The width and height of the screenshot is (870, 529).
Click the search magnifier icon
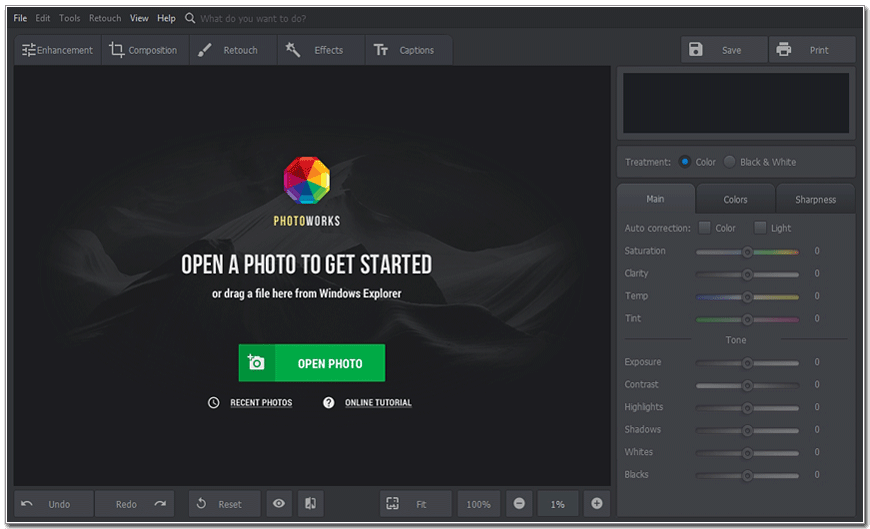click(190, 18)
